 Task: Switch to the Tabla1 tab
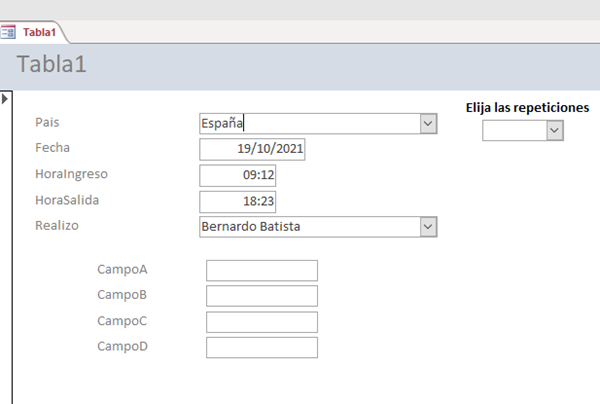[40, 32]
